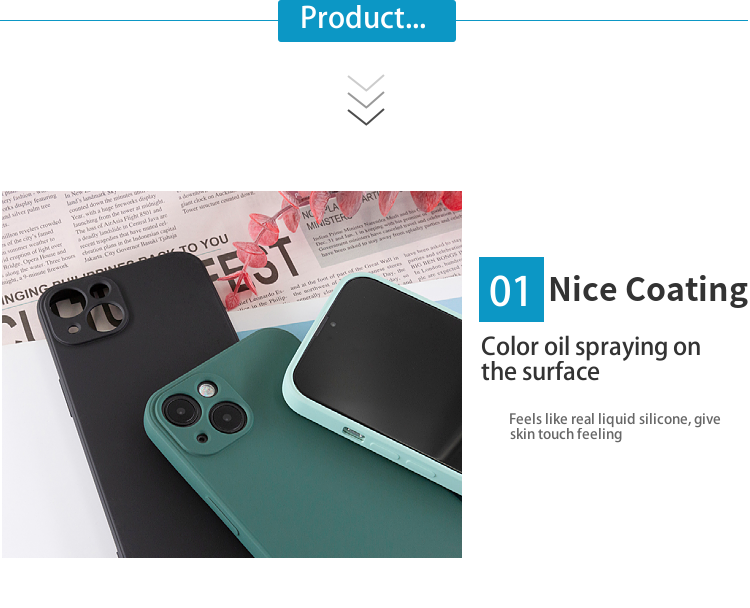Click the flash on the green case
Screen dimensions: 750x608
pos(207,389)
